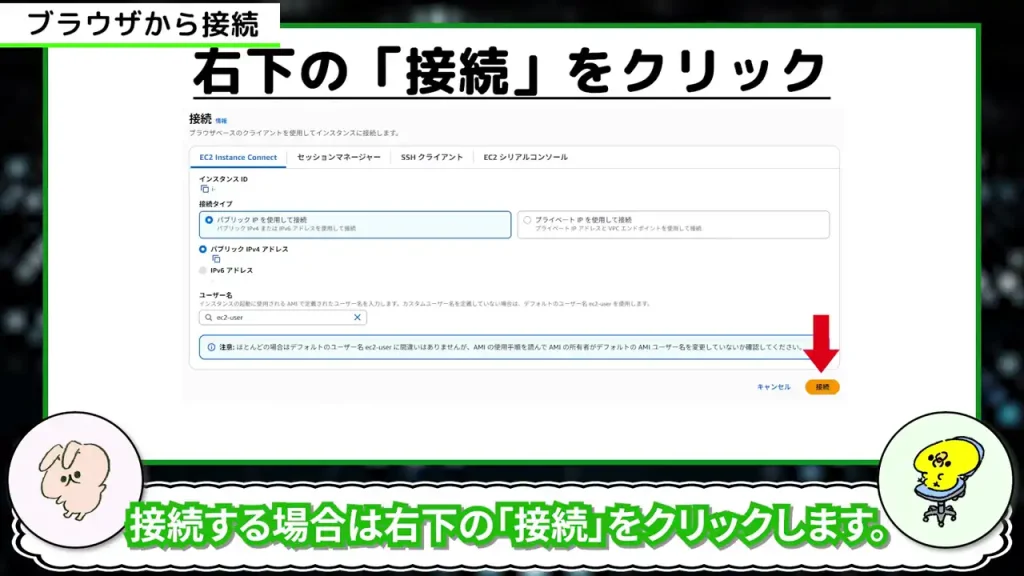Viewport: 1024px width, 576px height.
Task: Copy the instance ID with the copy icon
Action: click(x=204, y=189)
